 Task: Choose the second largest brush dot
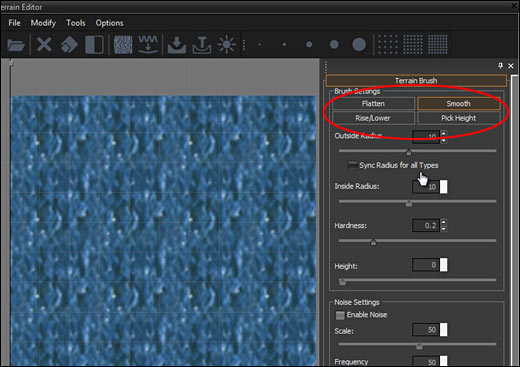click(334, 44)
